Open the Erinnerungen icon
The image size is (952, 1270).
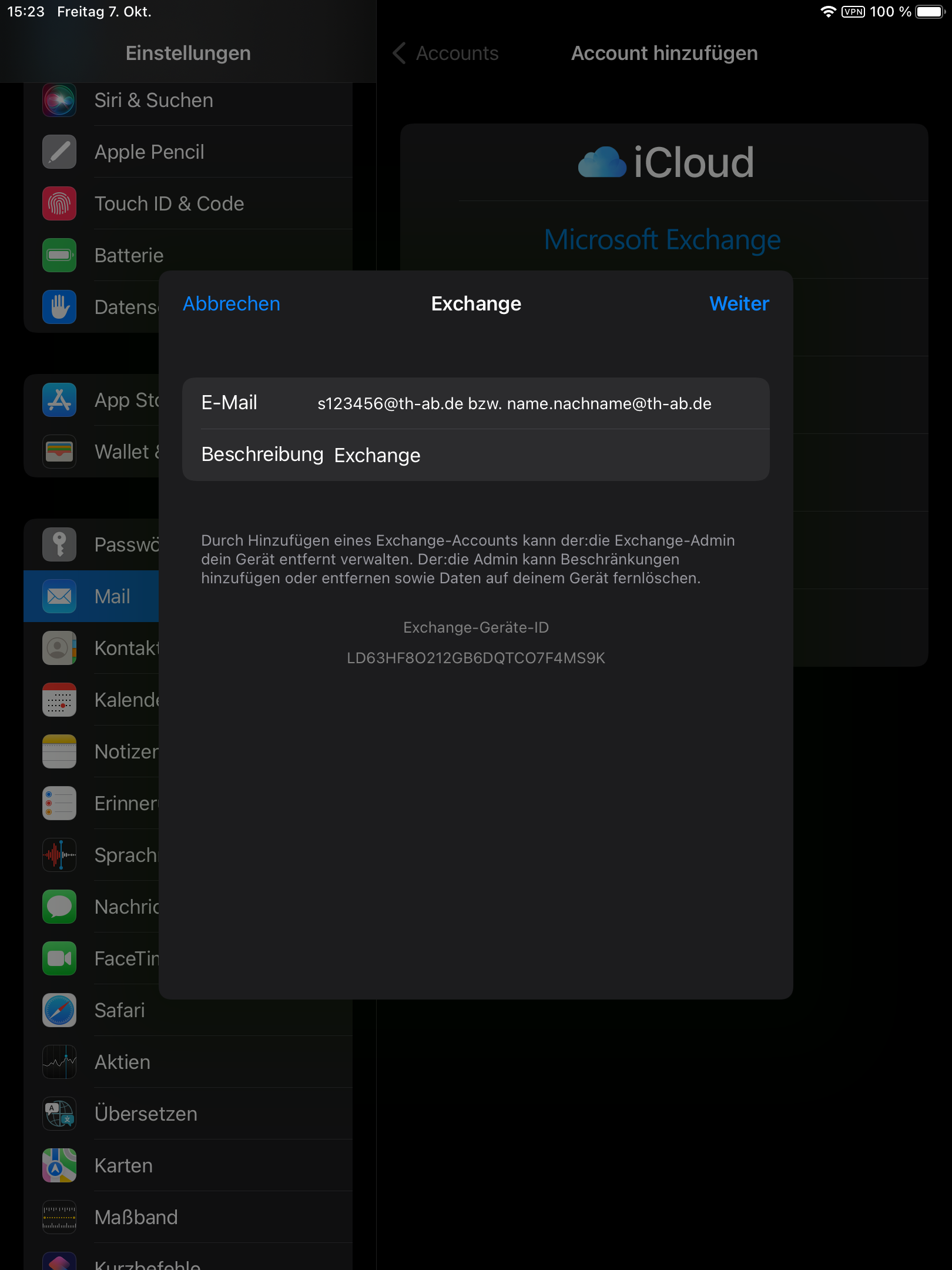pos(59,803)
